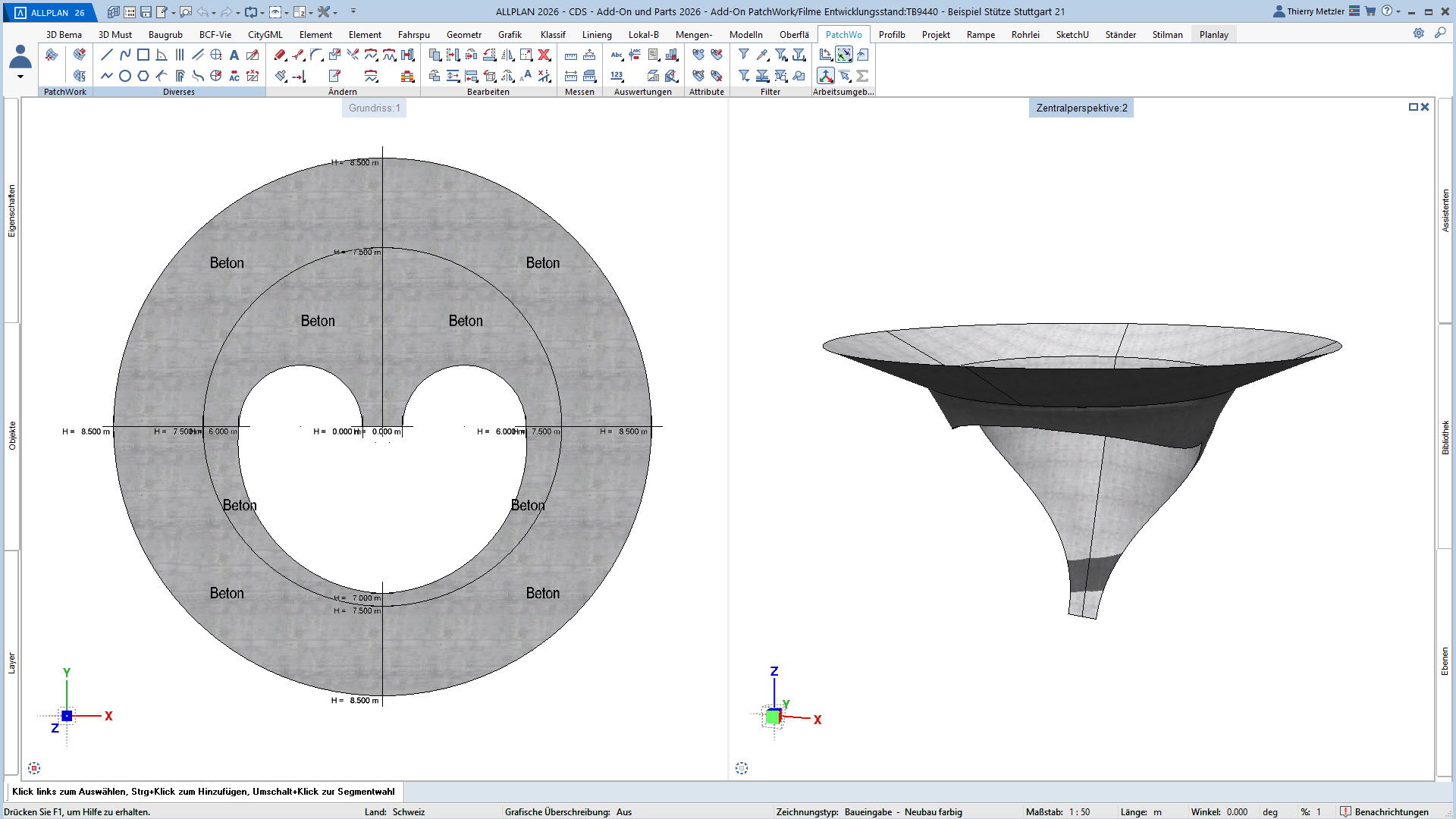Viewport: 1456px width, 819px height.
Task: Switch to the Planlay ribbon tab
Action: 1213,34
